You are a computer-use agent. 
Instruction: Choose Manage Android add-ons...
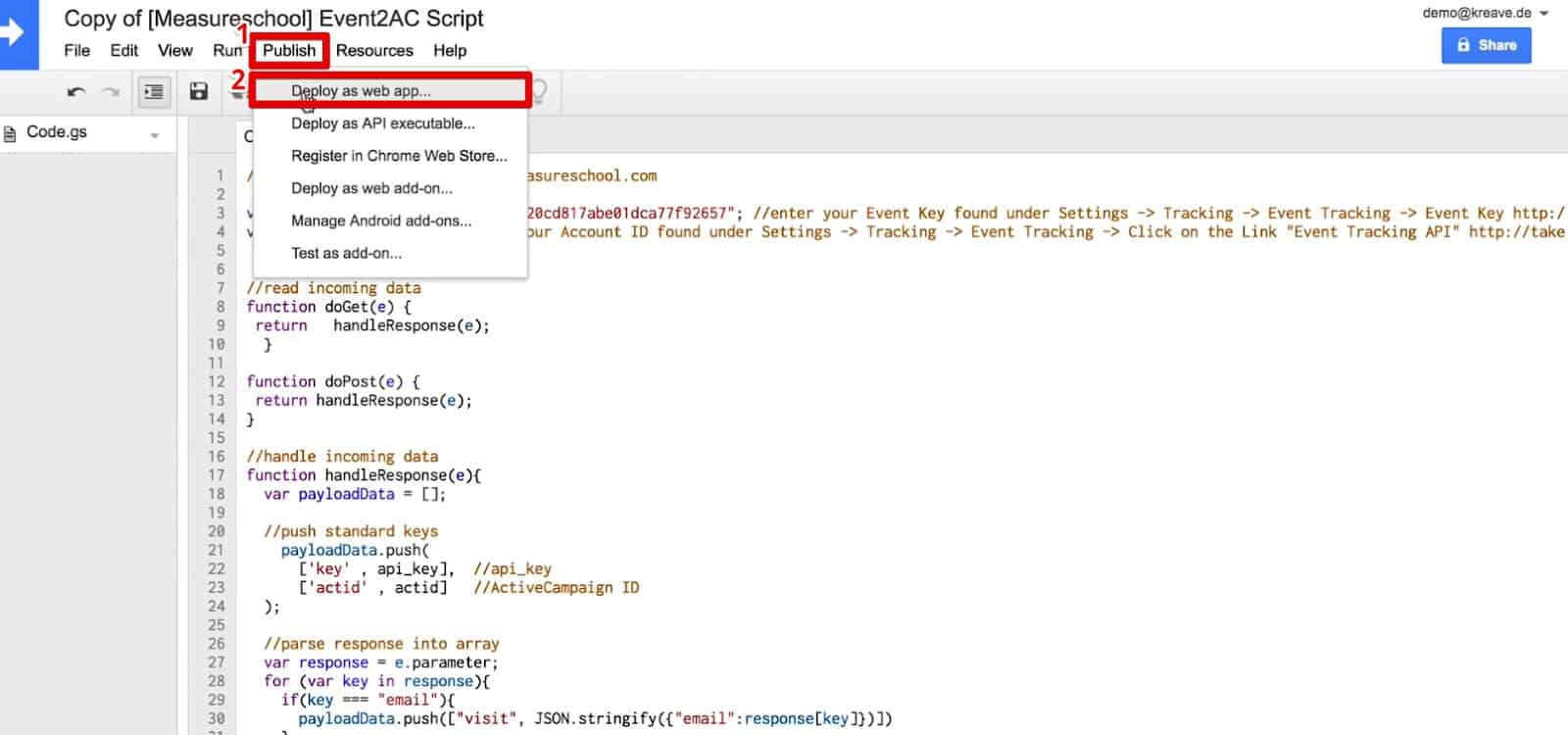(x=390, y=220)
